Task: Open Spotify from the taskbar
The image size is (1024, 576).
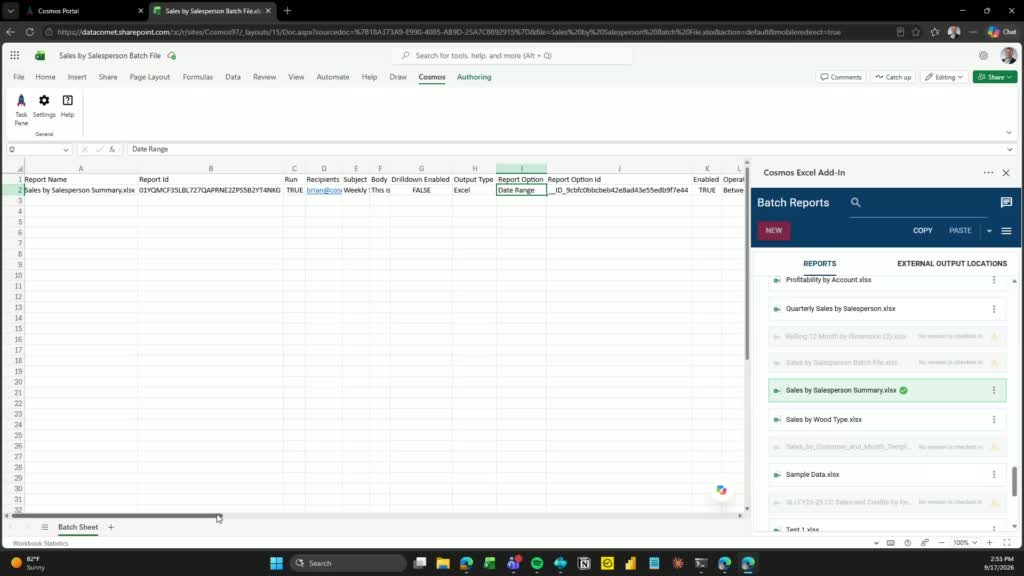Action: pyautogui.click(x=537, y=563)
